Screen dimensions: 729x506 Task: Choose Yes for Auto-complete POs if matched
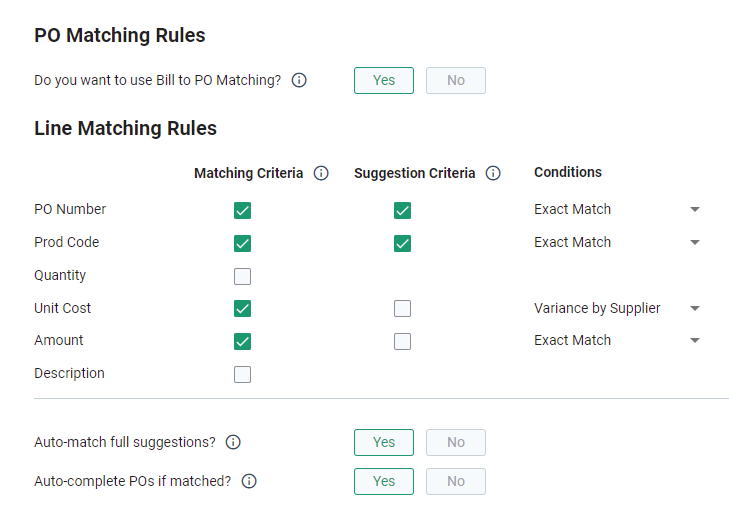(x=384, y=481)
